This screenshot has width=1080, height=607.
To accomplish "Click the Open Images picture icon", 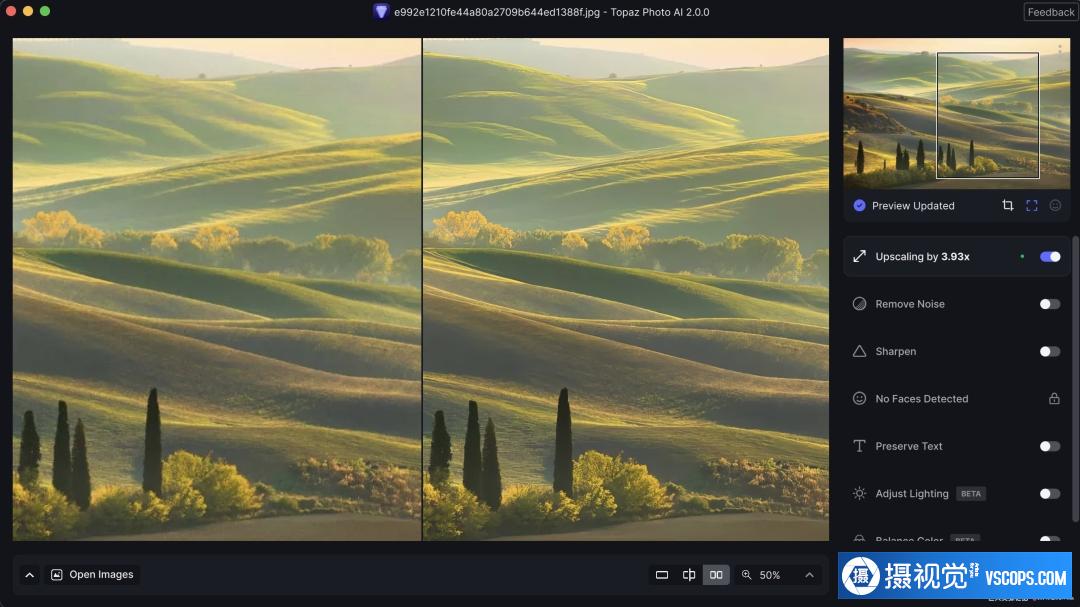I will tap(57, 575).
